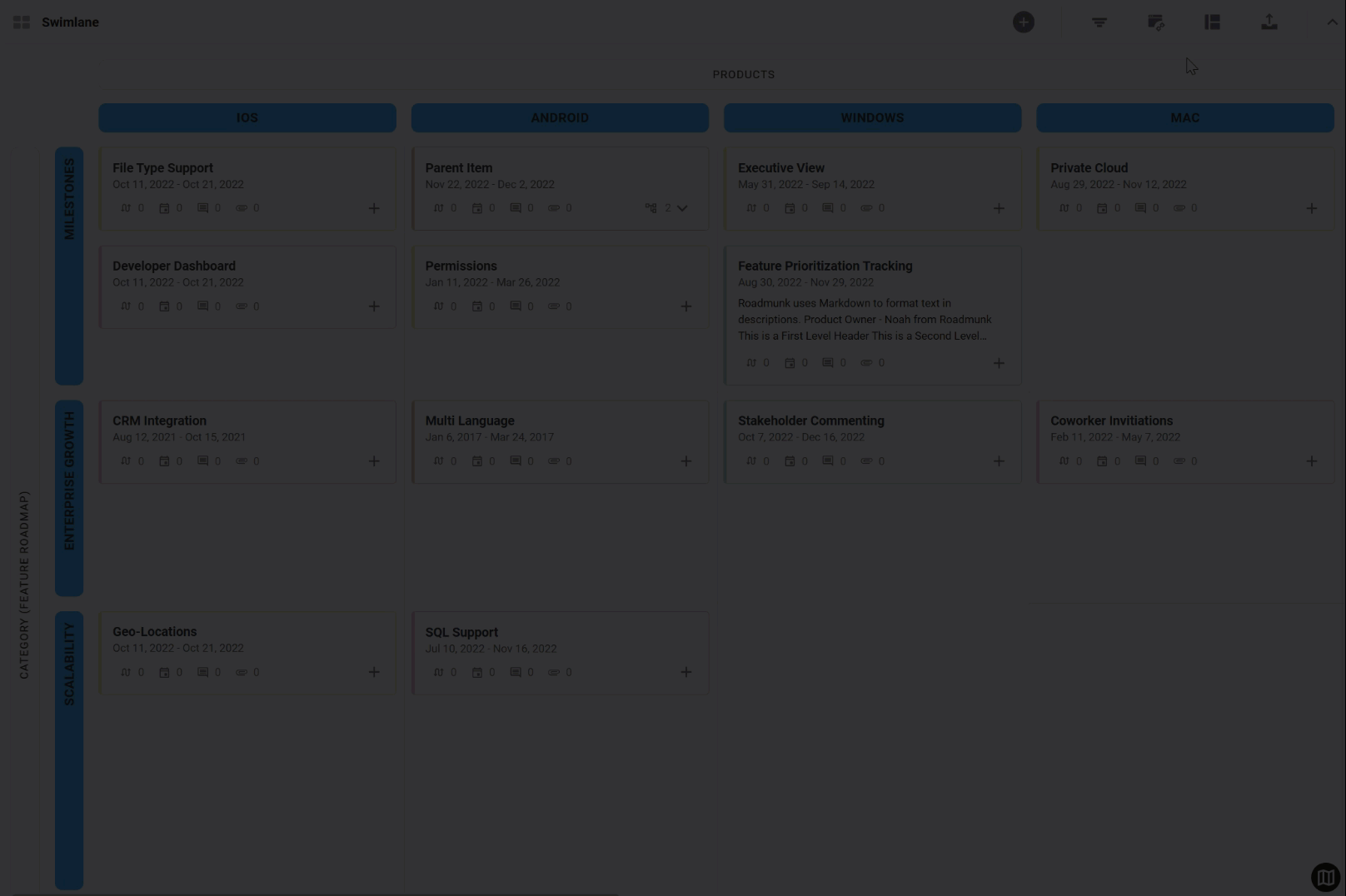
Task: Click the comment icon on Executive View
Action: (827, 207)
